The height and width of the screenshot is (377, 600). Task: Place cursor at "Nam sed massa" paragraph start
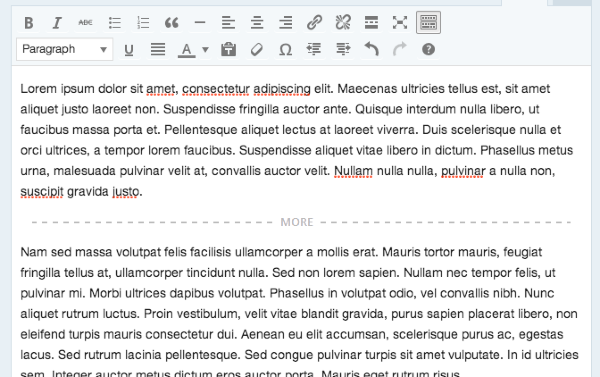[x=21, y=252]
